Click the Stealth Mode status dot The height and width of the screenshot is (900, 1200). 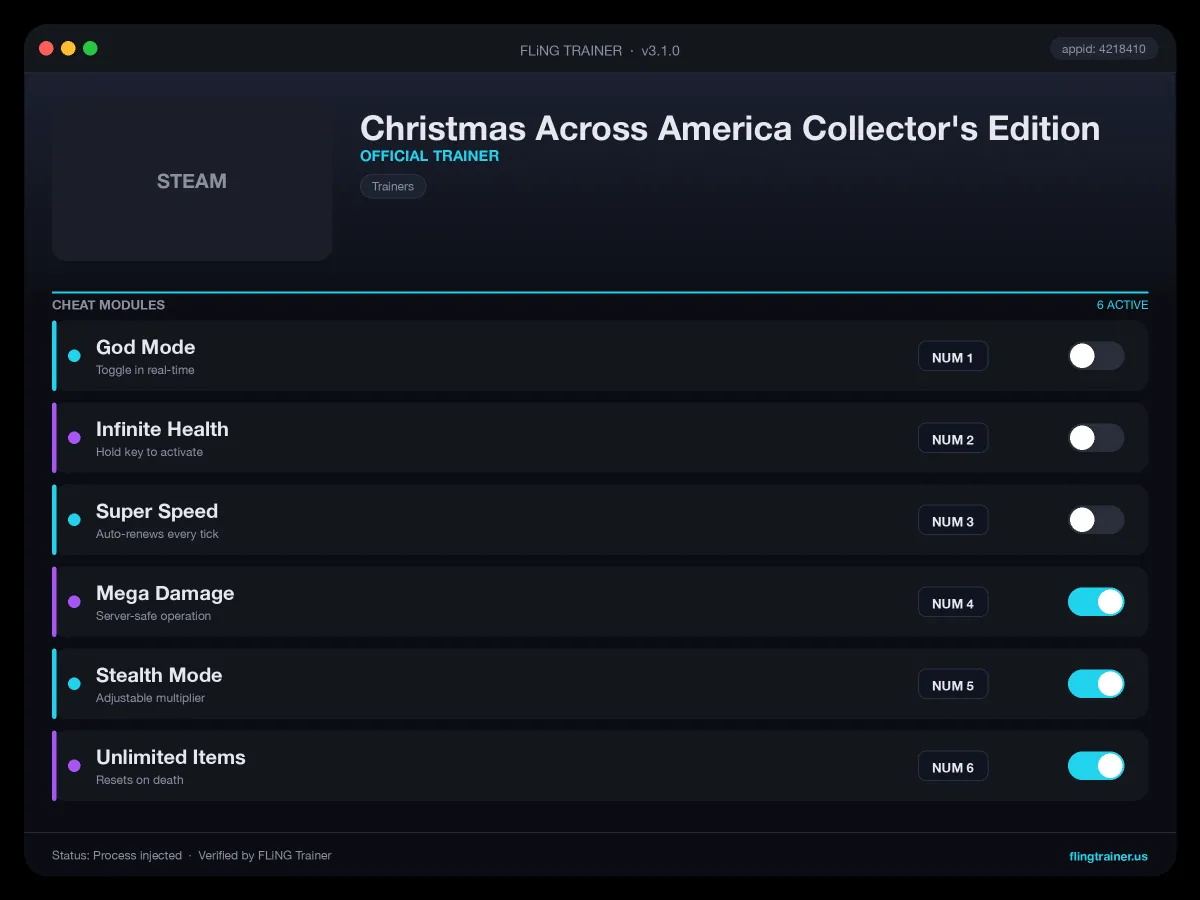[74, 684]
